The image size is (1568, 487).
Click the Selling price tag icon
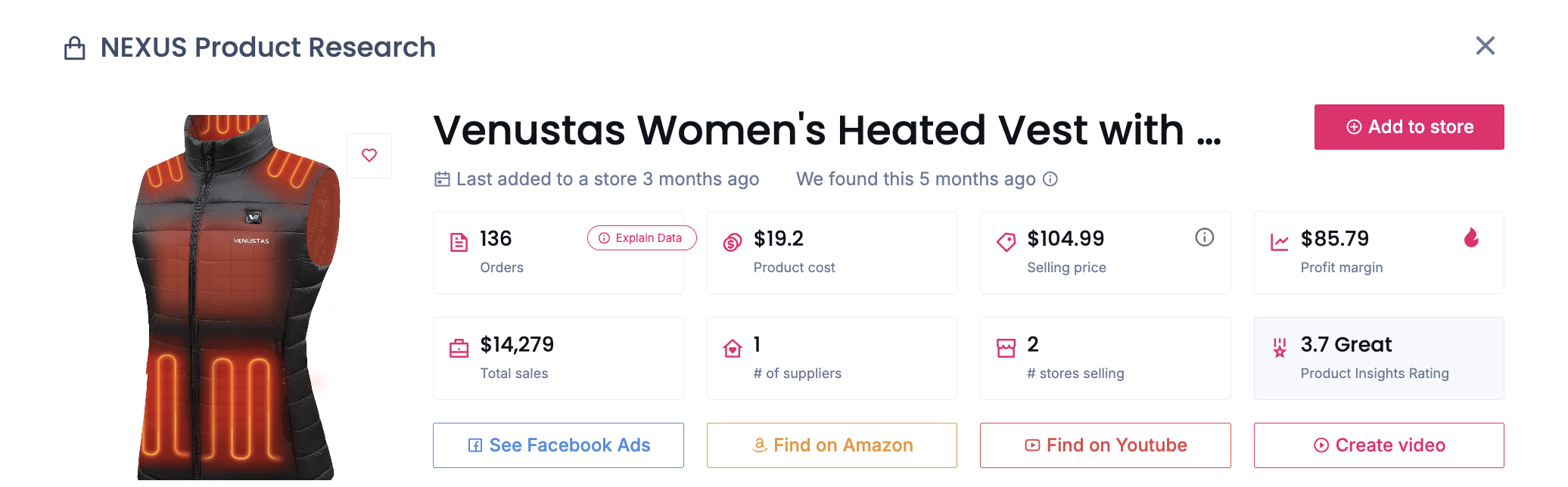(1006, 243)
